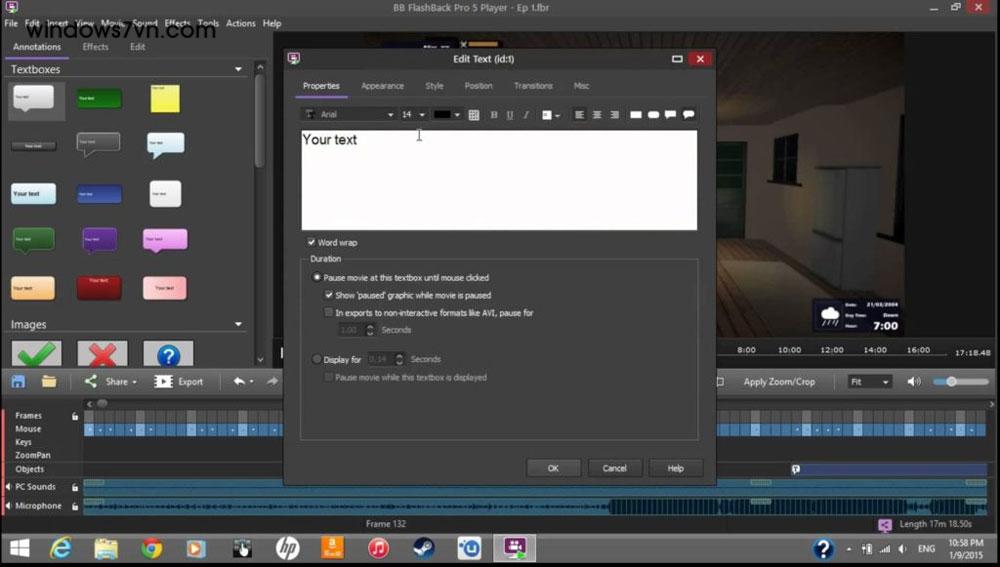Viewport: 1000px width, 567px height.
Task: Click the italic formatting icon
Action: click(x=526, y=115)
